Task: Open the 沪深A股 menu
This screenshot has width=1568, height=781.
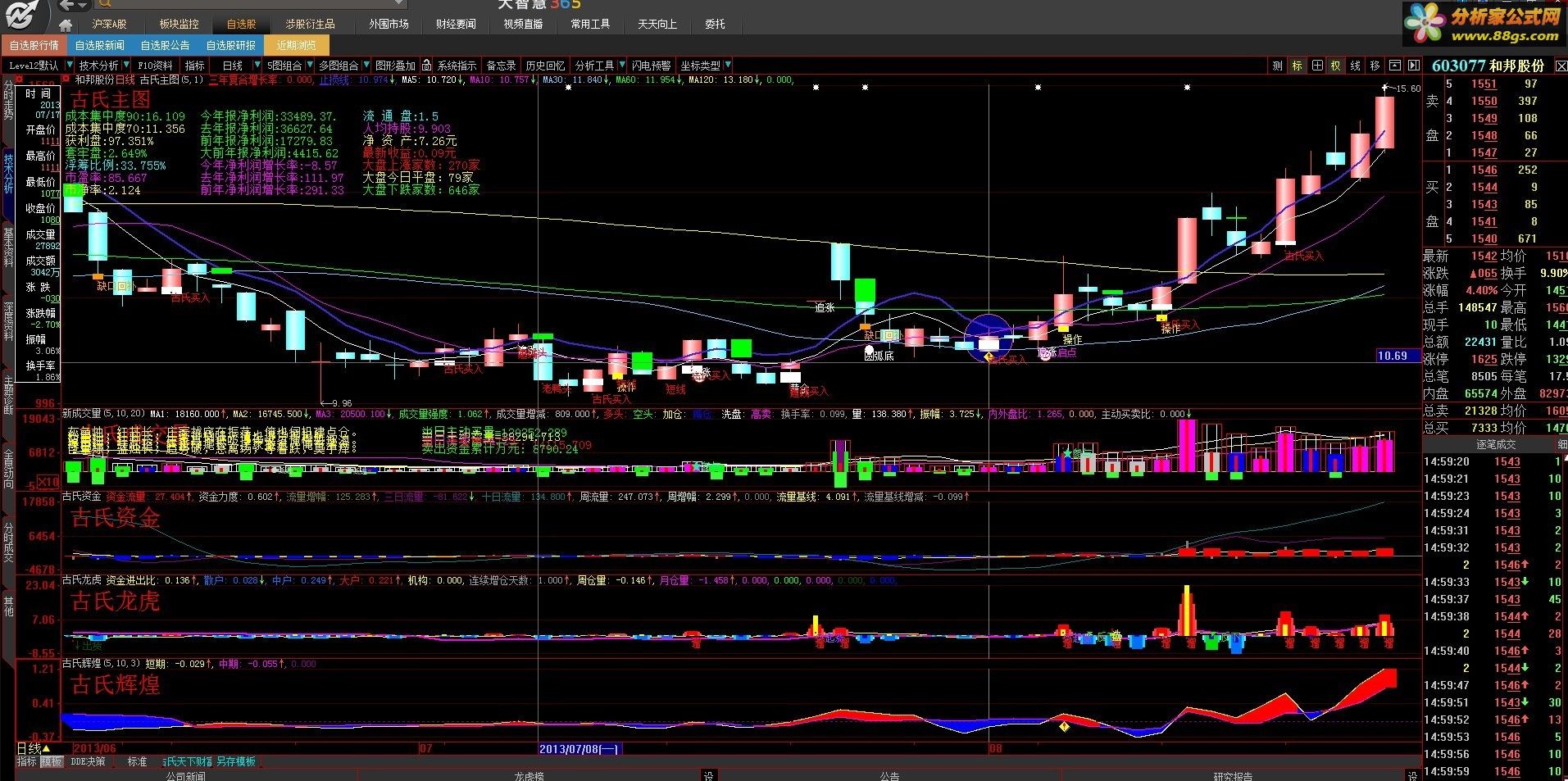Action: point(109,25)
